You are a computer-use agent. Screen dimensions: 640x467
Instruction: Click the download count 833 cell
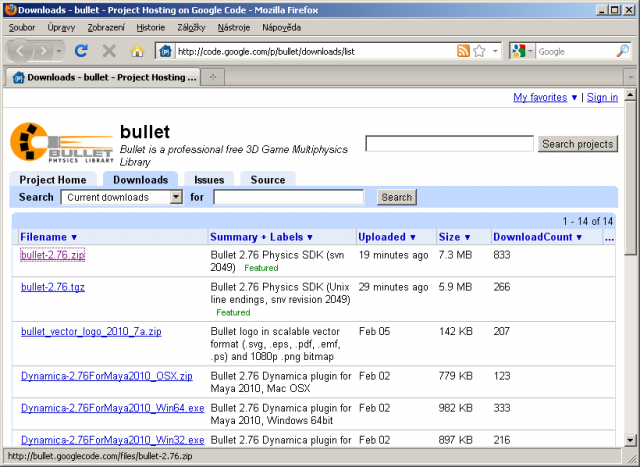(x=502, y=255)
